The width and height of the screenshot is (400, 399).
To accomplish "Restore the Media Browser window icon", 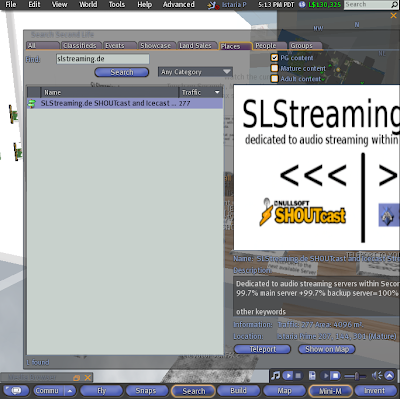I will 77,378.
